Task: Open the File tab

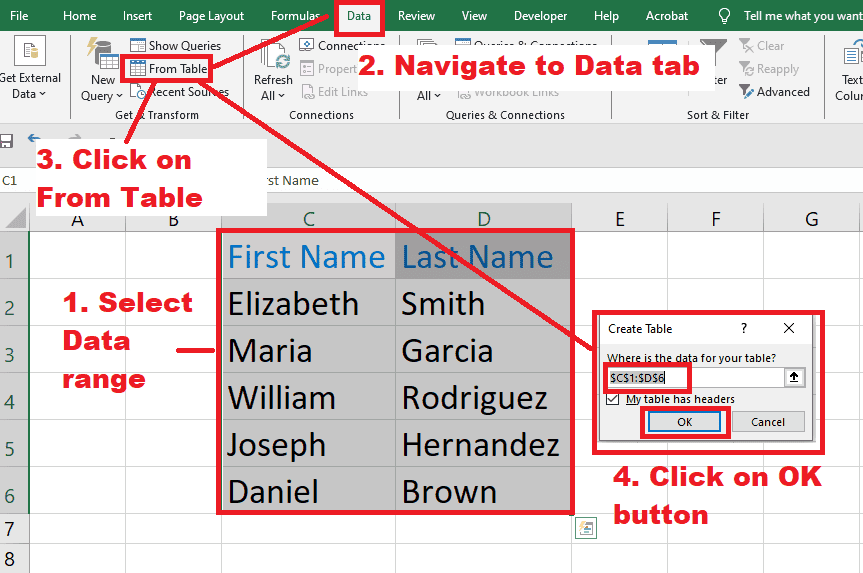Action: (19, 16)
